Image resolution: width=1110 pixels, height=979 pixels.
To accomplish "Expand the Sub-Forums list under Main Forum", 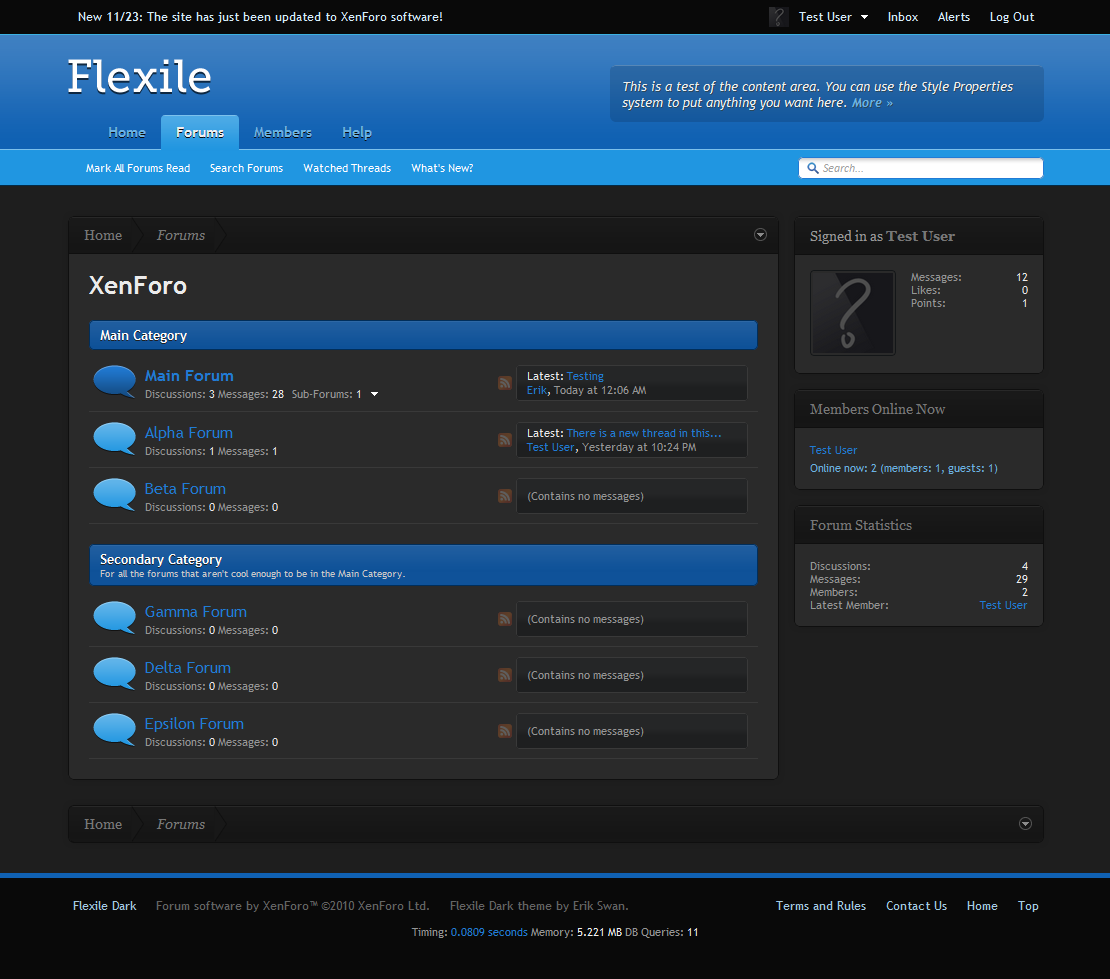I will coord(374,394).
